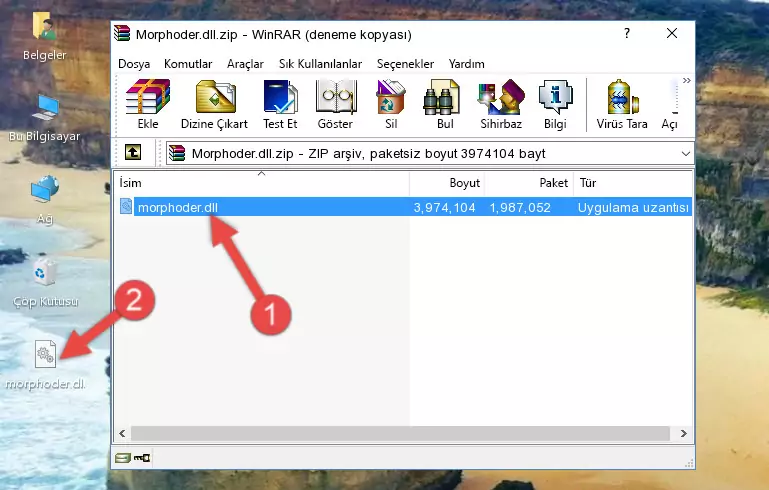Screen dimensions: 769x490
Task: Select the Belgeler desktop icon
Action: (x=44, y=37)
